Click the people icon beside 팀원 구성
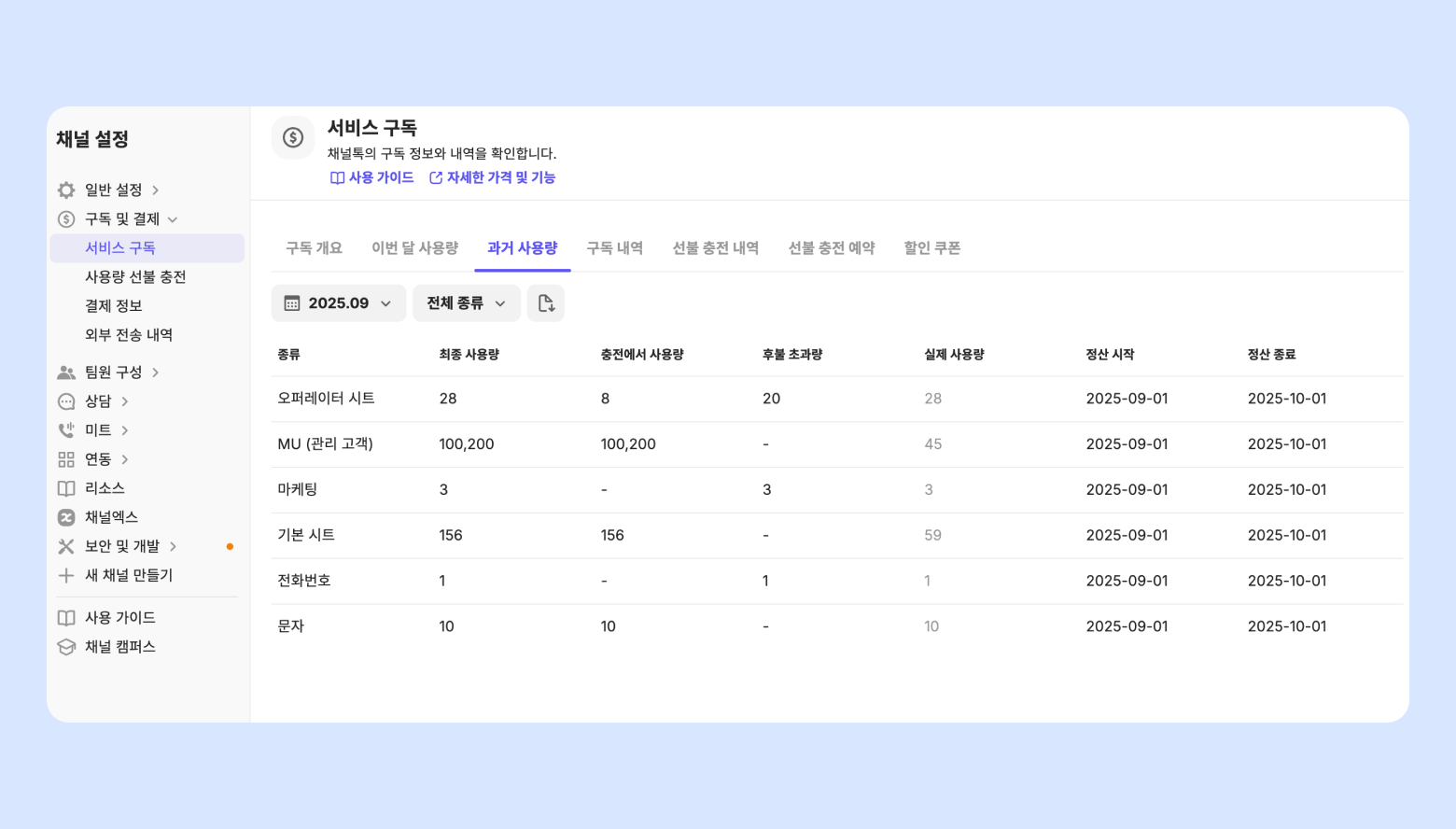 [x=66, y=372]
